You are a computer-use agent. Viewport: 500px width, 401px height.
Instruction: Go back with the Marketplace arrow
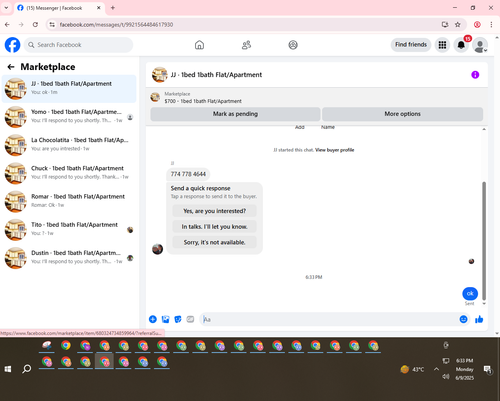[11, 67]
